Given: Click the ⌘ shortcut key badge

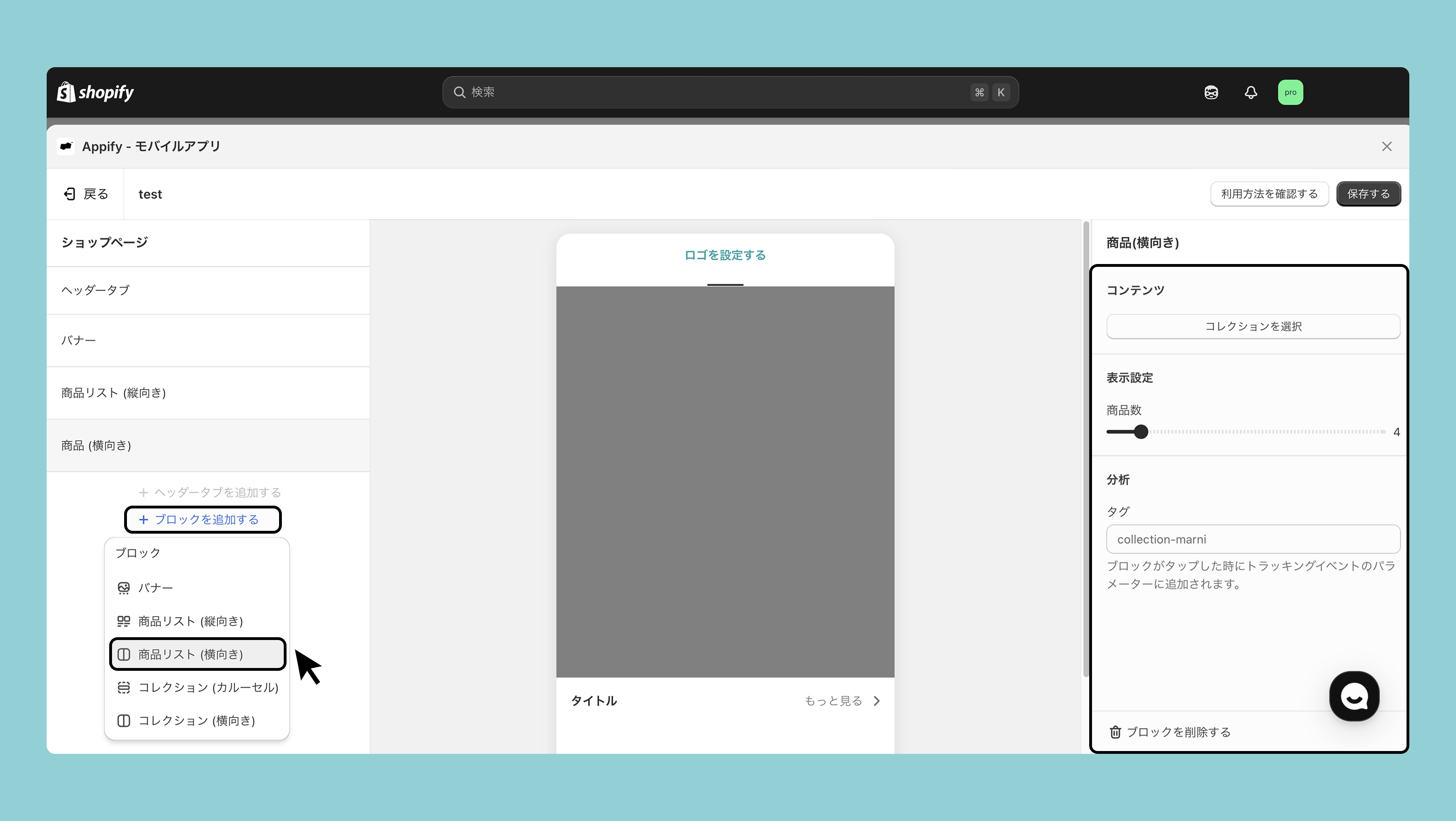Looking at the screenshot, I should coord(979,92).
